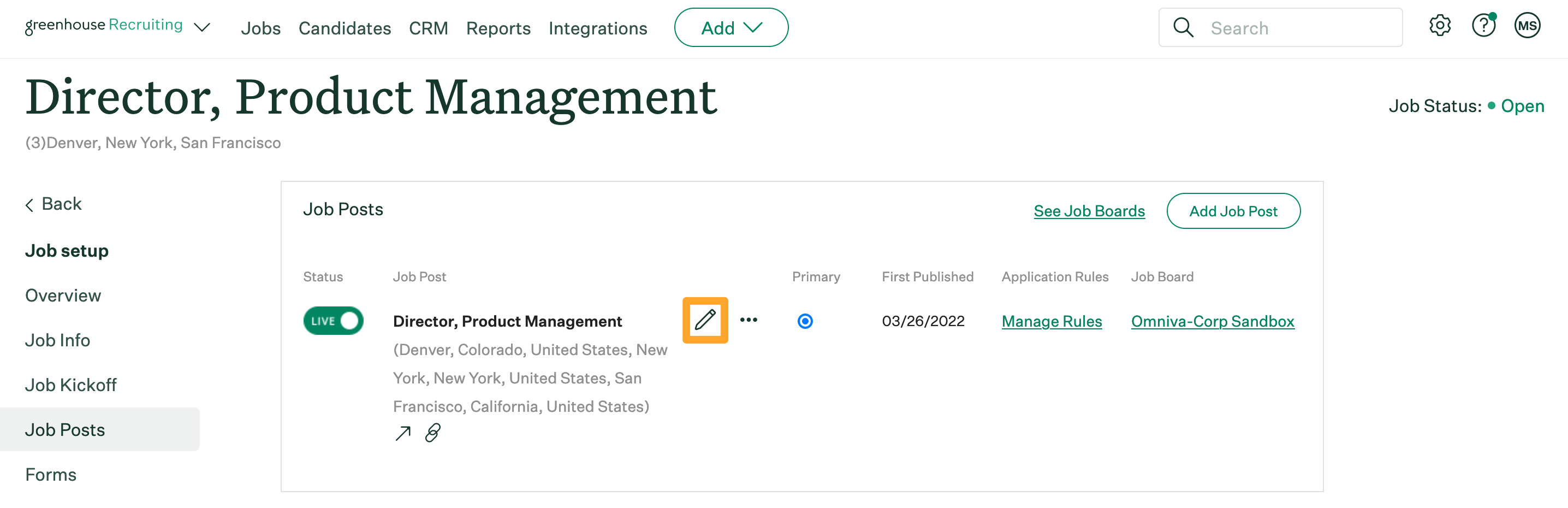The height and width of the screenshot is (508, 1568).
Task: Open the search magnifying glass
Action: 1183,27
